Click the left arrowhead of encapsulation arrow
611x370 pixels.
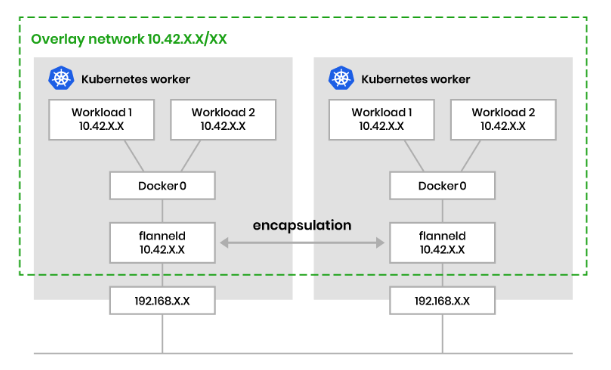(x=224, y=243)
